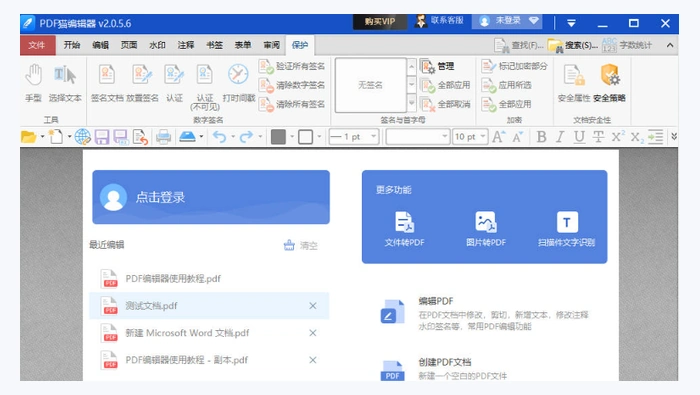This screenshot has height=395, width=700.
Task: Mark sections for redaction
Action: 514,66
